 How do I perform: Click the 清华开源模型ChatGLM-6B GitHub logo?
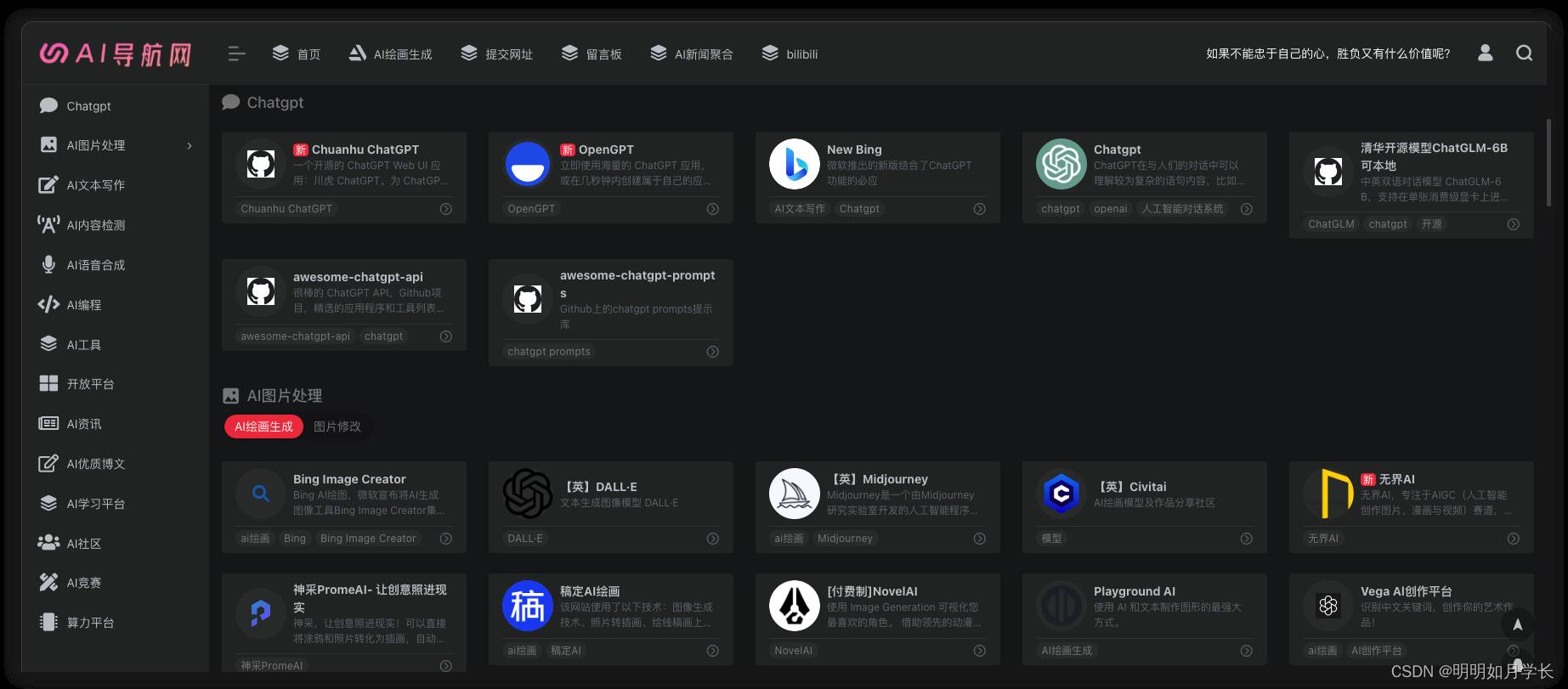pyautogui.click(x=1328, y=172)
